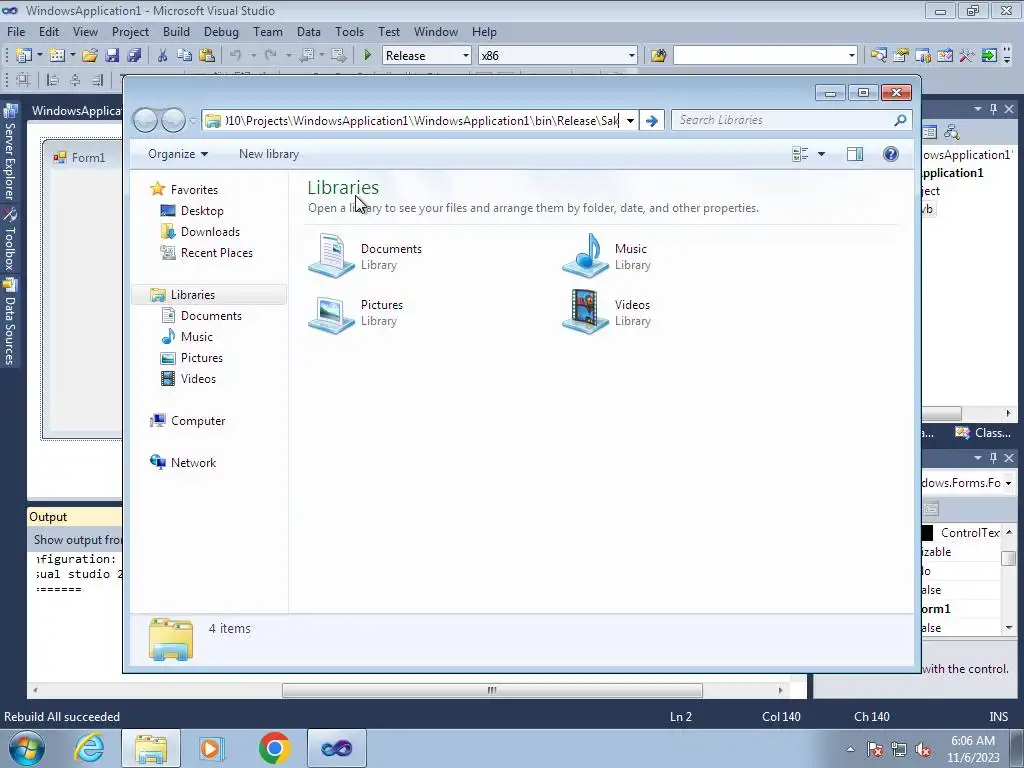Image resolution: width=1024 pixels, height=768 pixels.
Task: Open the File menu
Action: [x=16, y=31]
